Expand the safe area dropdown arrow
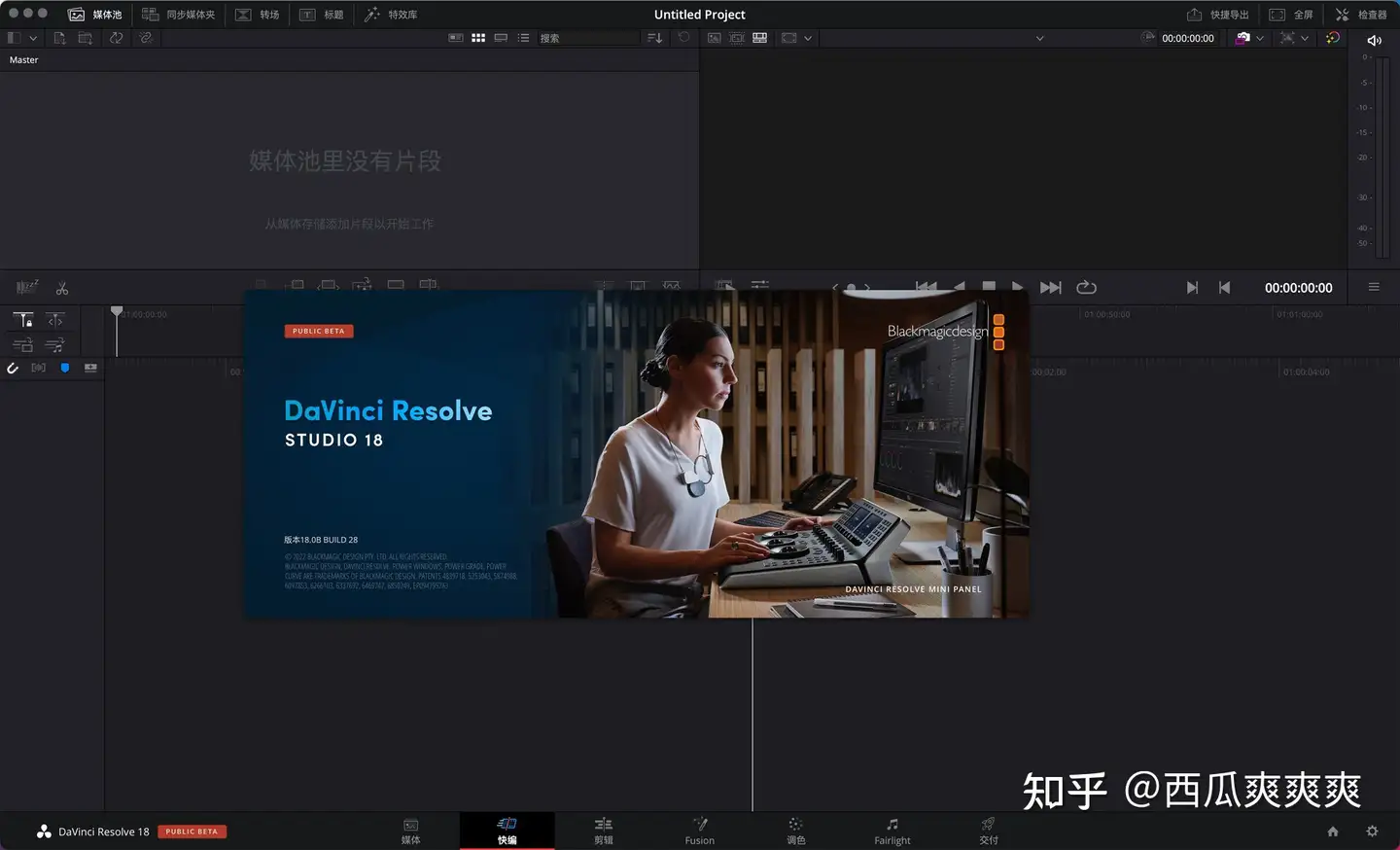1400x850 pixels. tap(808, 39)
